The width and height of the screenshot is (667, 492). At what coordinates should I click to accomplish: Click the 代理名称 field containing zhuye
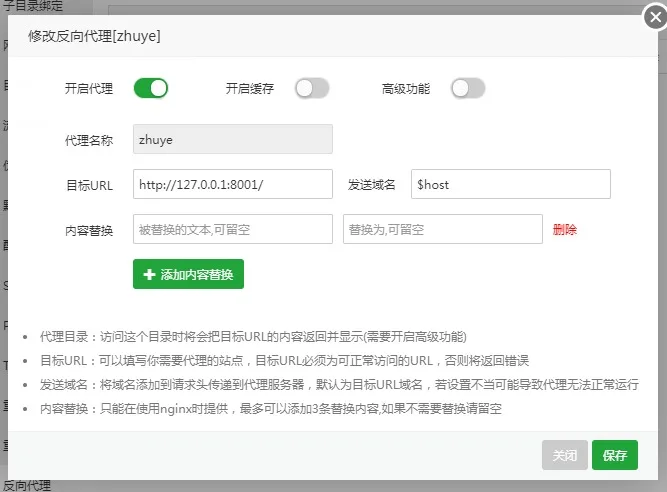(x=233, y=139)
